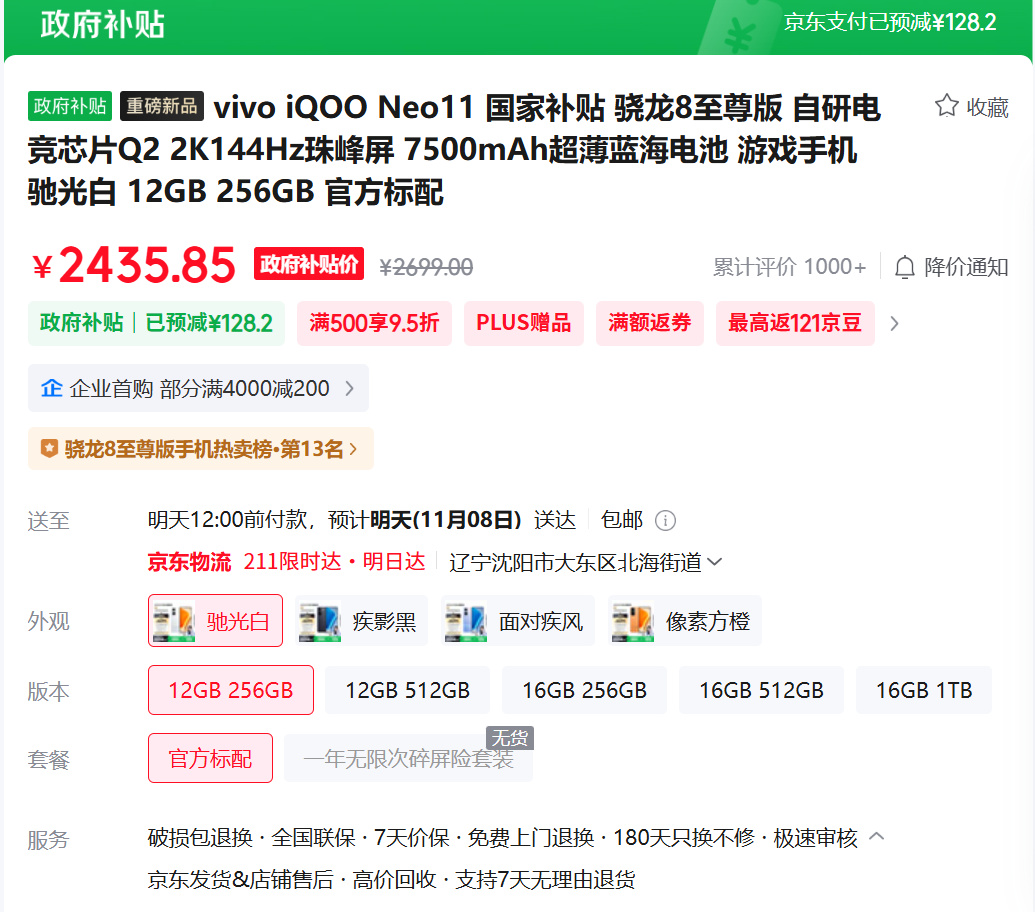Open the 热卖榜 ranking chevron
Viewport: 1035px width, 912px height.
coord(353,449)
